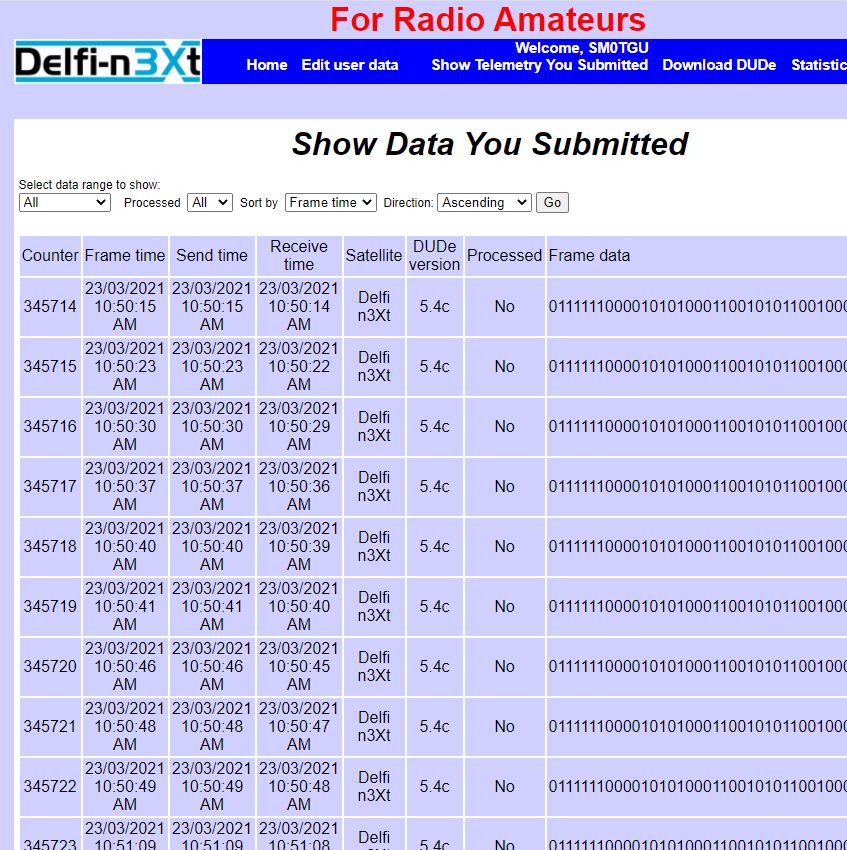
Task: Open the Direction Ascending dropdown
Action: [484, 203]
